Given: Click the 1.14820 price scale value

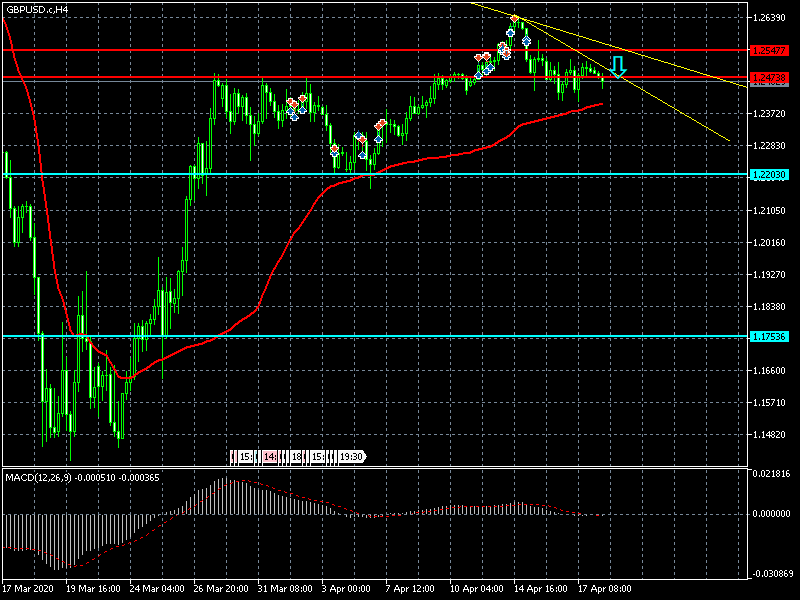Looking at the screenshot, I should tap(770, 435).
